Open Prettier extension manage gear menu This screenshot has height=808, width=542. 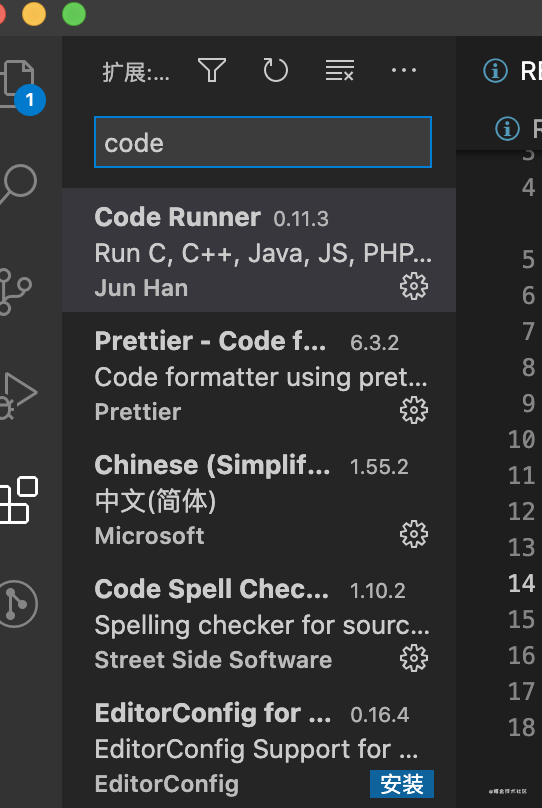[414, 410]
